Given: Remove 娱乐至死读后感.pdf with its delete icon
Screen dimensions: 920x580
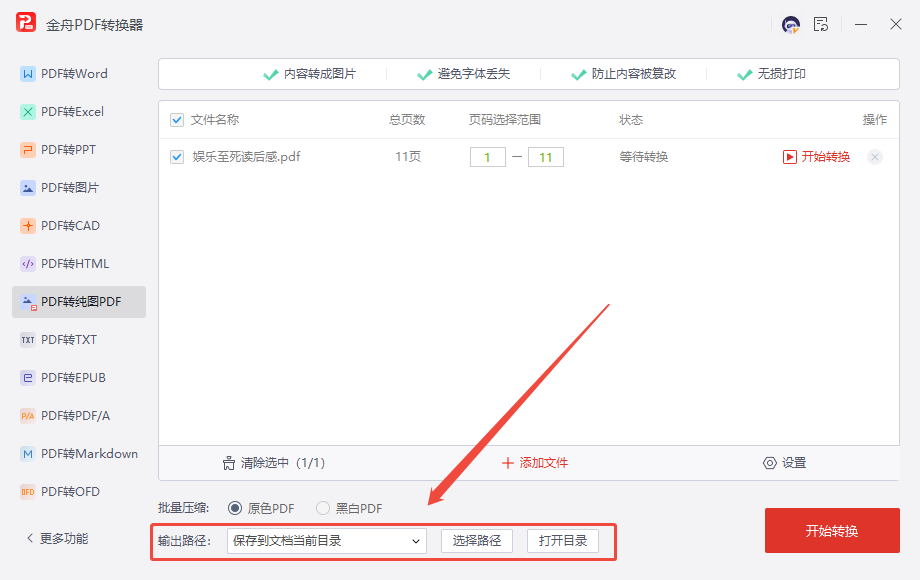Looking at the screenshot, I should [x=874, y=157].
